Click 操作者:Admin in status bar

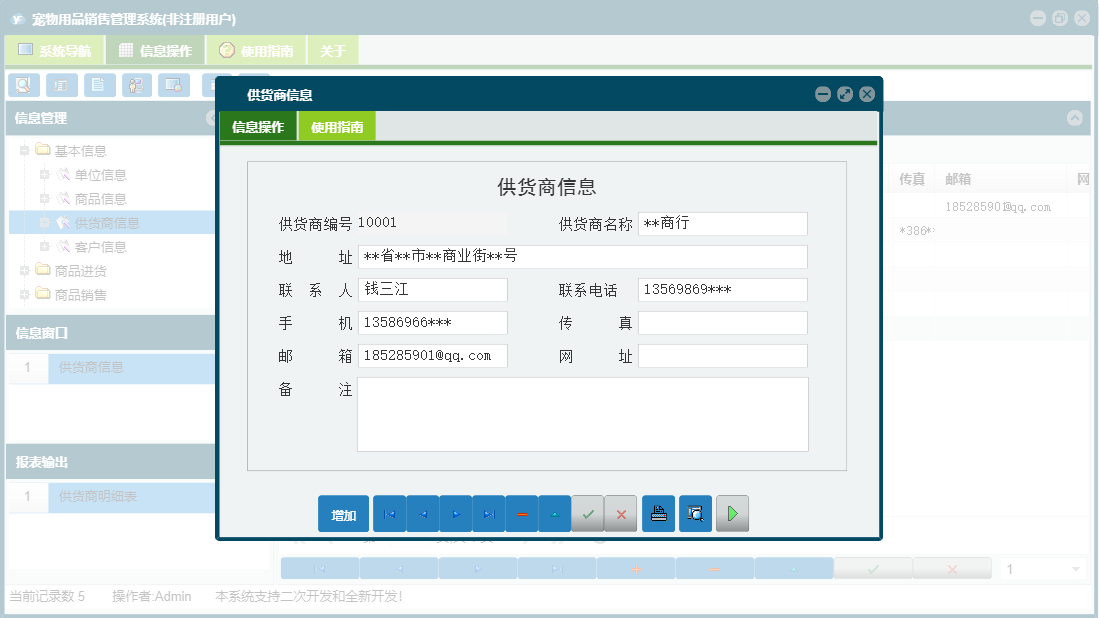[151, 596]
